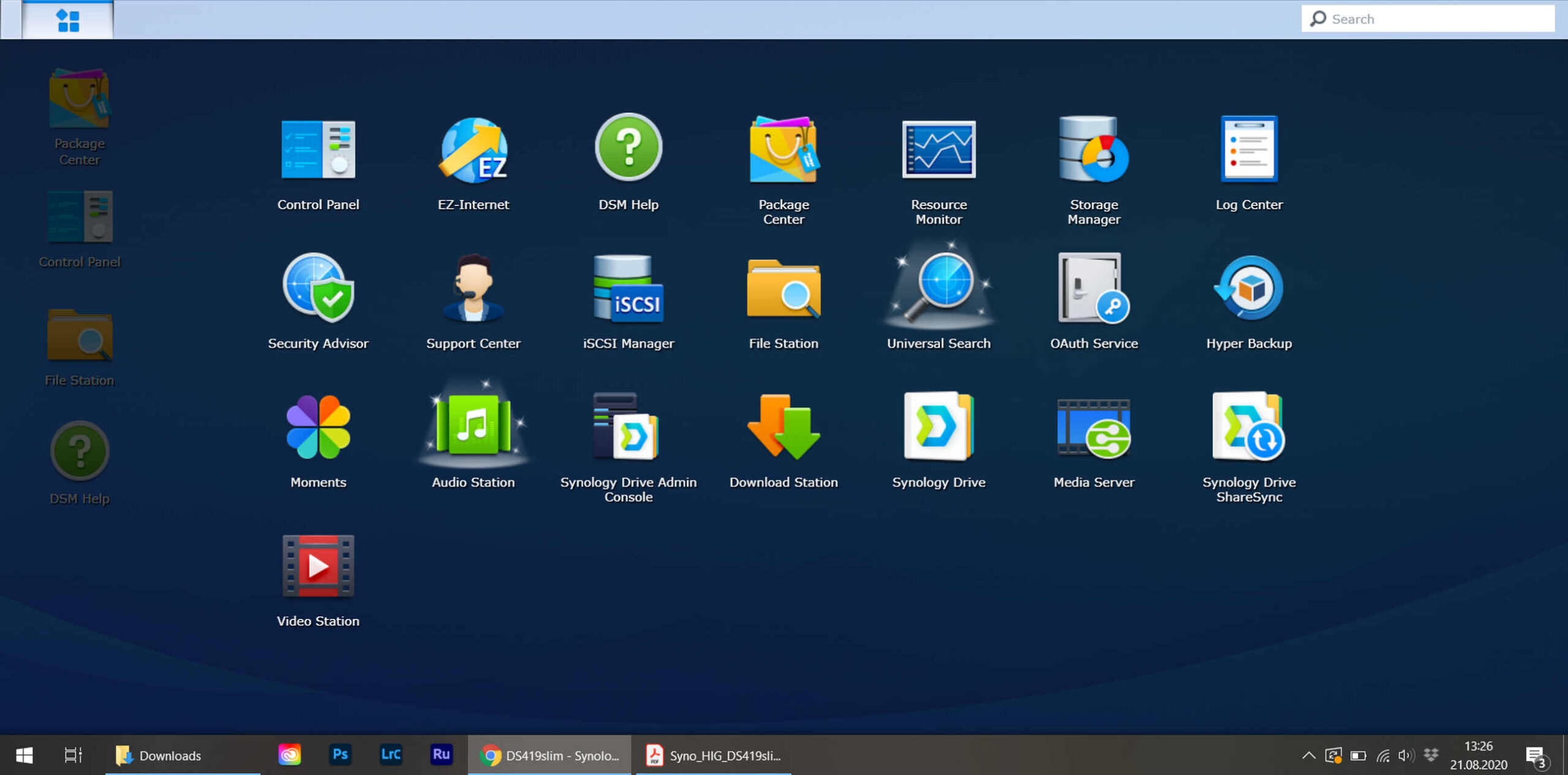Screen dimensions: 1568x775
Task: Open battery status in system tray
Action: coord(1358,755)
